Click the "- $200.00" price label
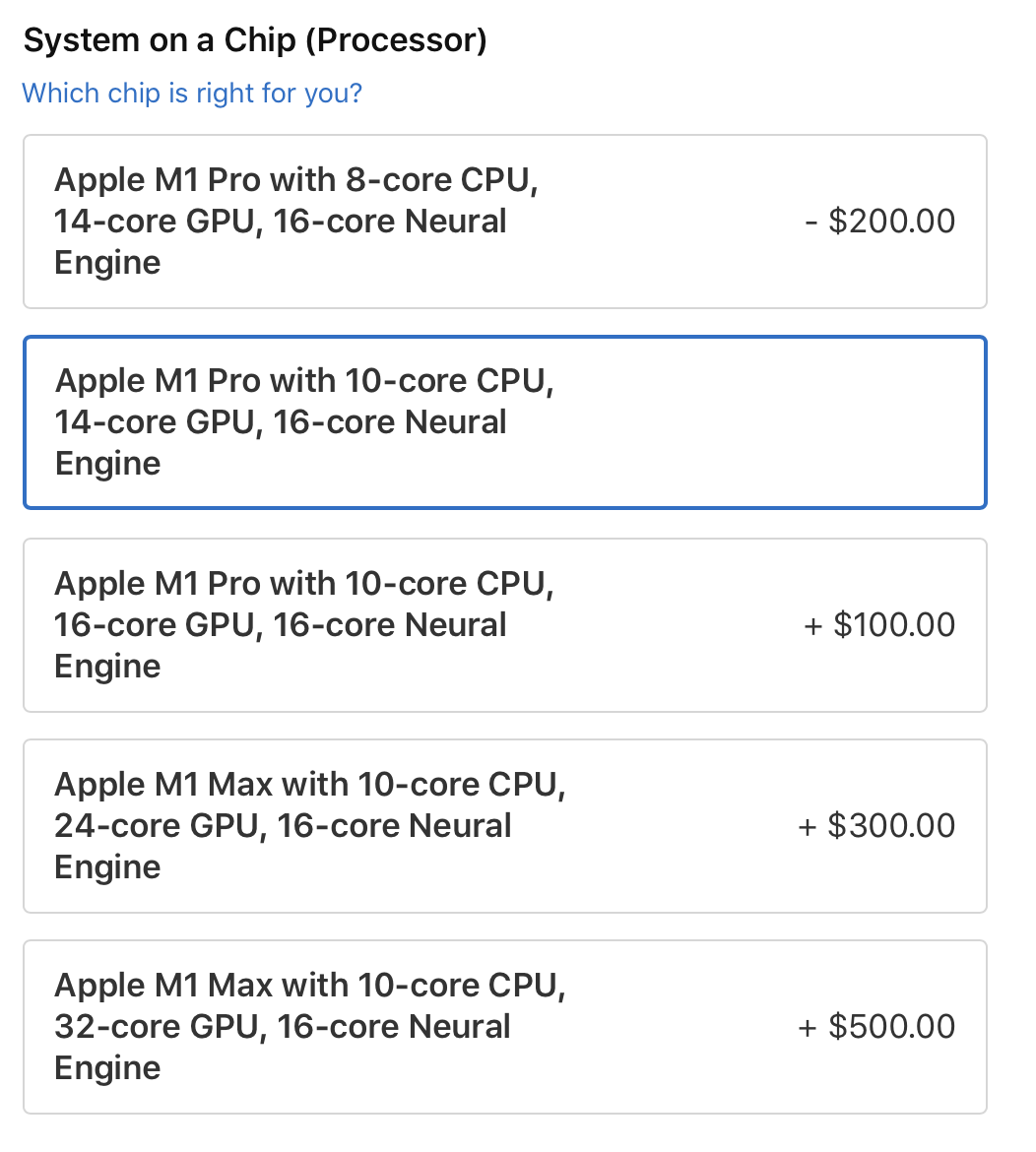 coord(879,222)
